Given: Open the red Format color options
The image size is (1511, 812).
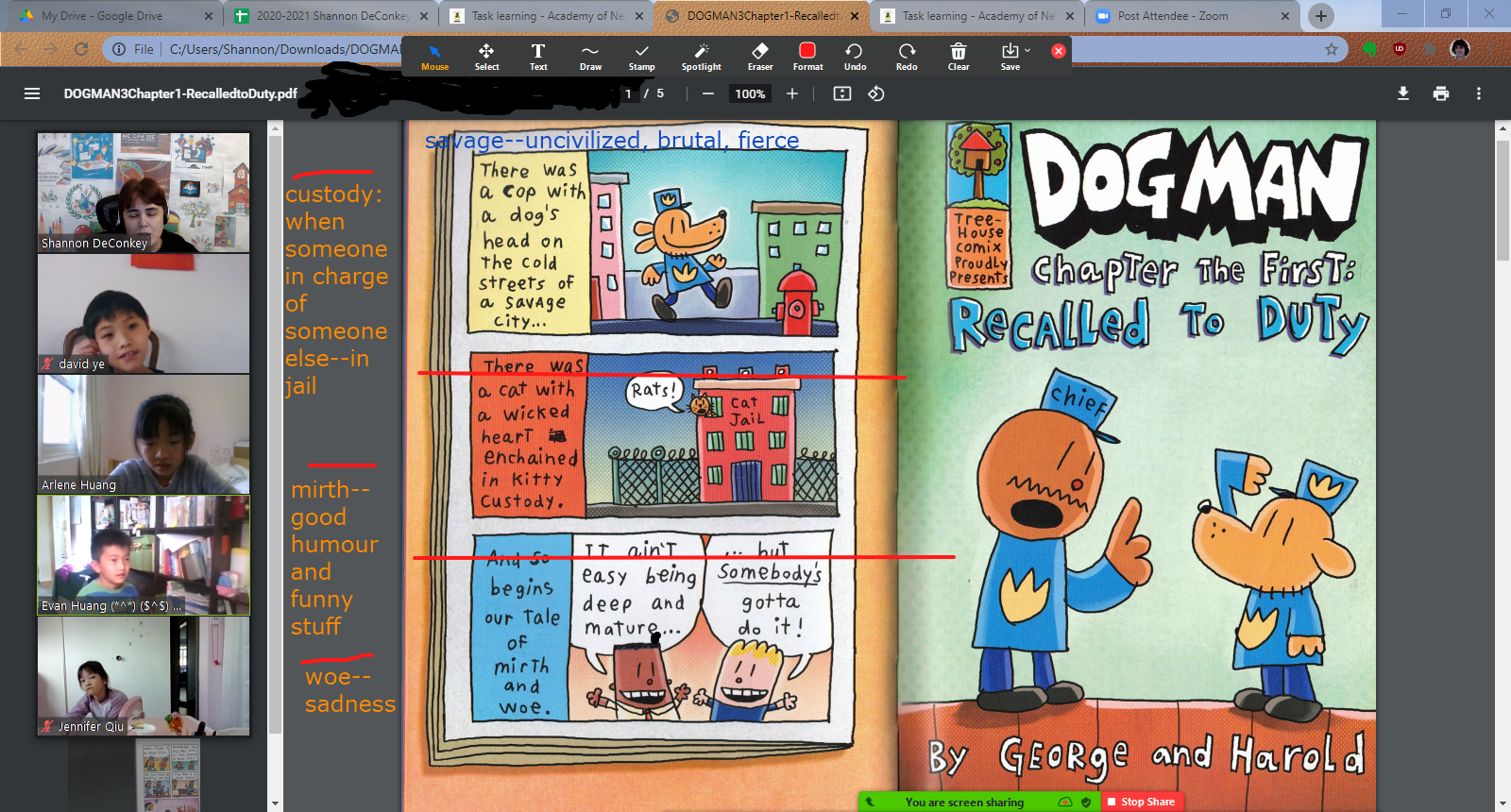Looking at the screenshot, I should coord(807,57).
